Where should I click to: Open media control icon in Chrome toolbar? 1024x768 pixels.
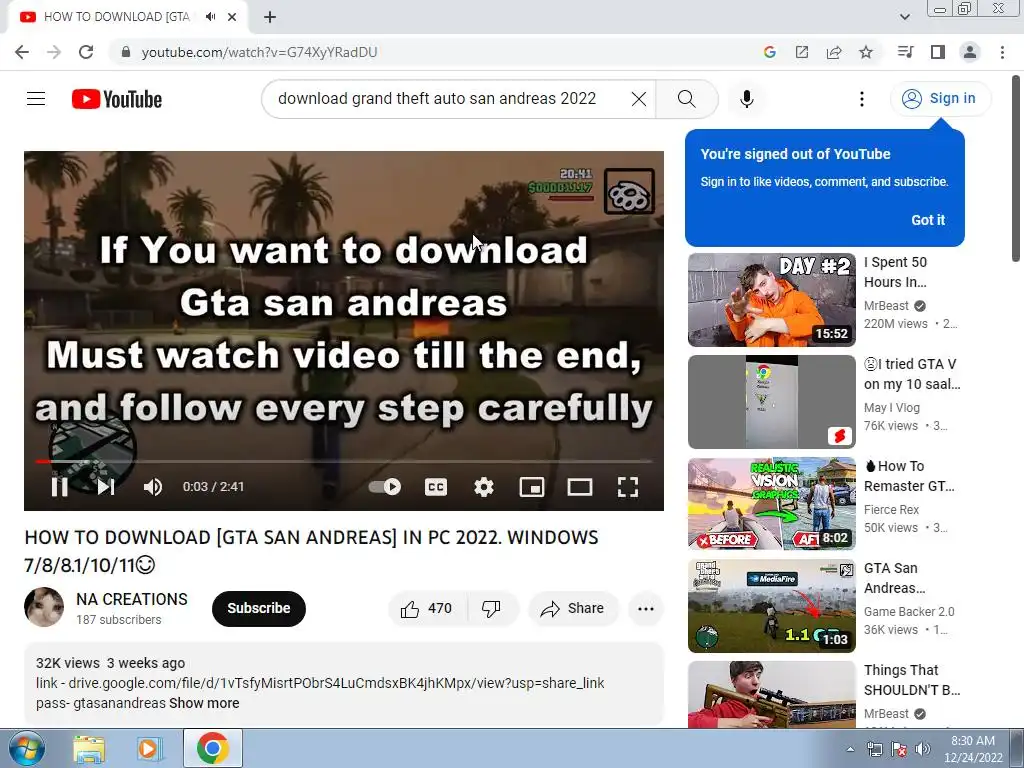point(905,52)
